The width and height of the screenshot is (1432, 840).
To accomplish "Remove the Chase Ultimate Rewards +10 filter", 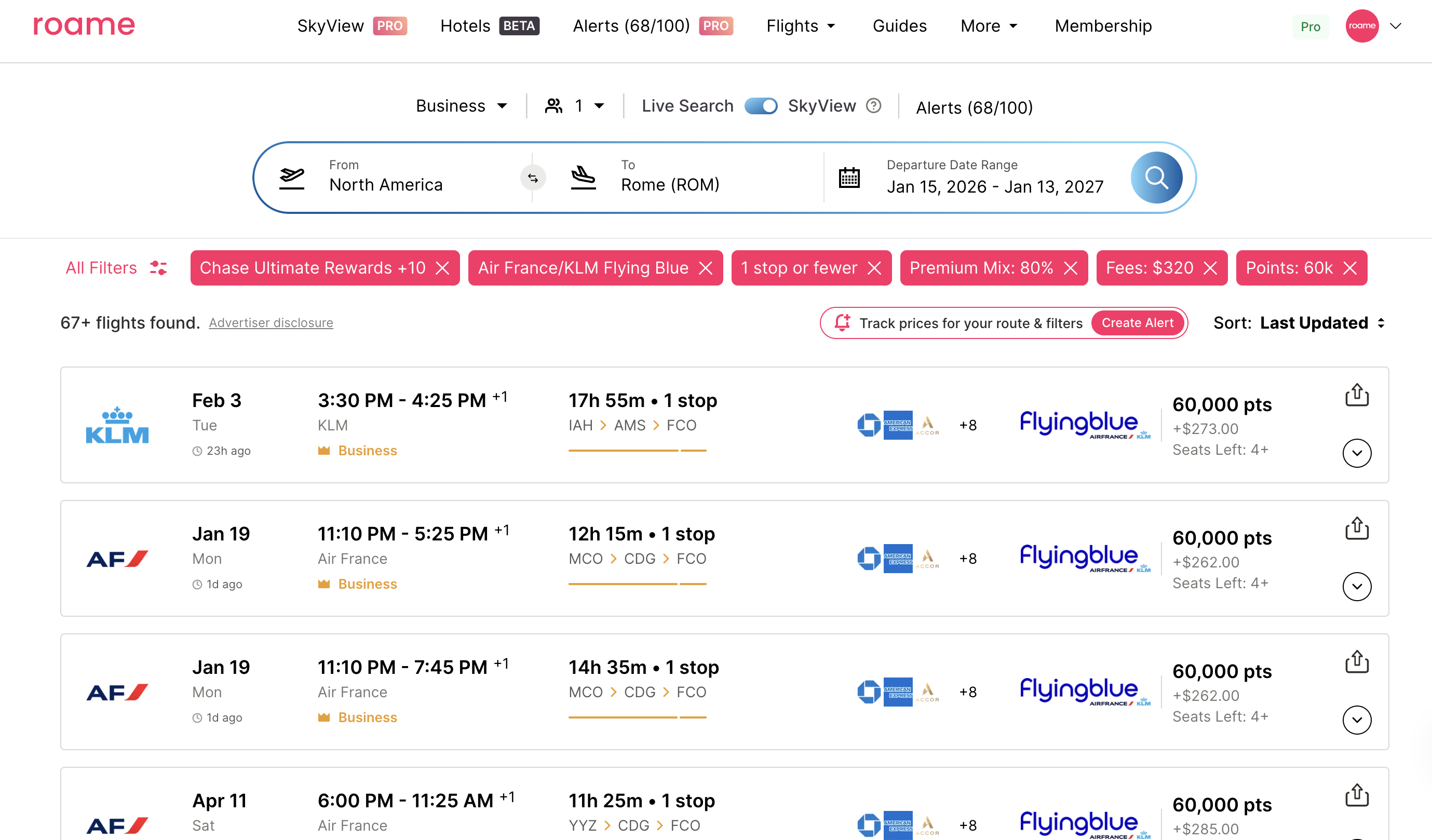I will 442,268.
